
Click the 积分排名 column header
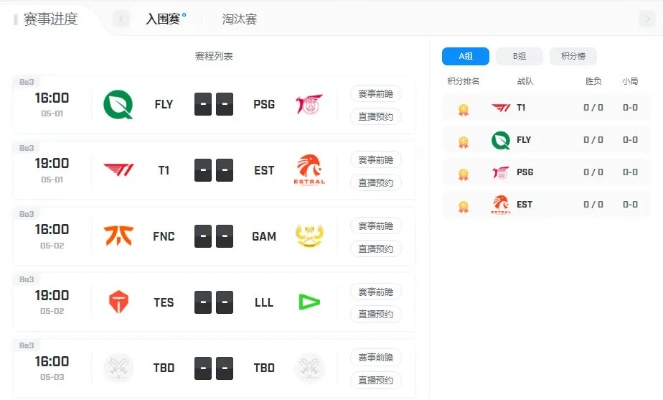[x=463, y=81]
